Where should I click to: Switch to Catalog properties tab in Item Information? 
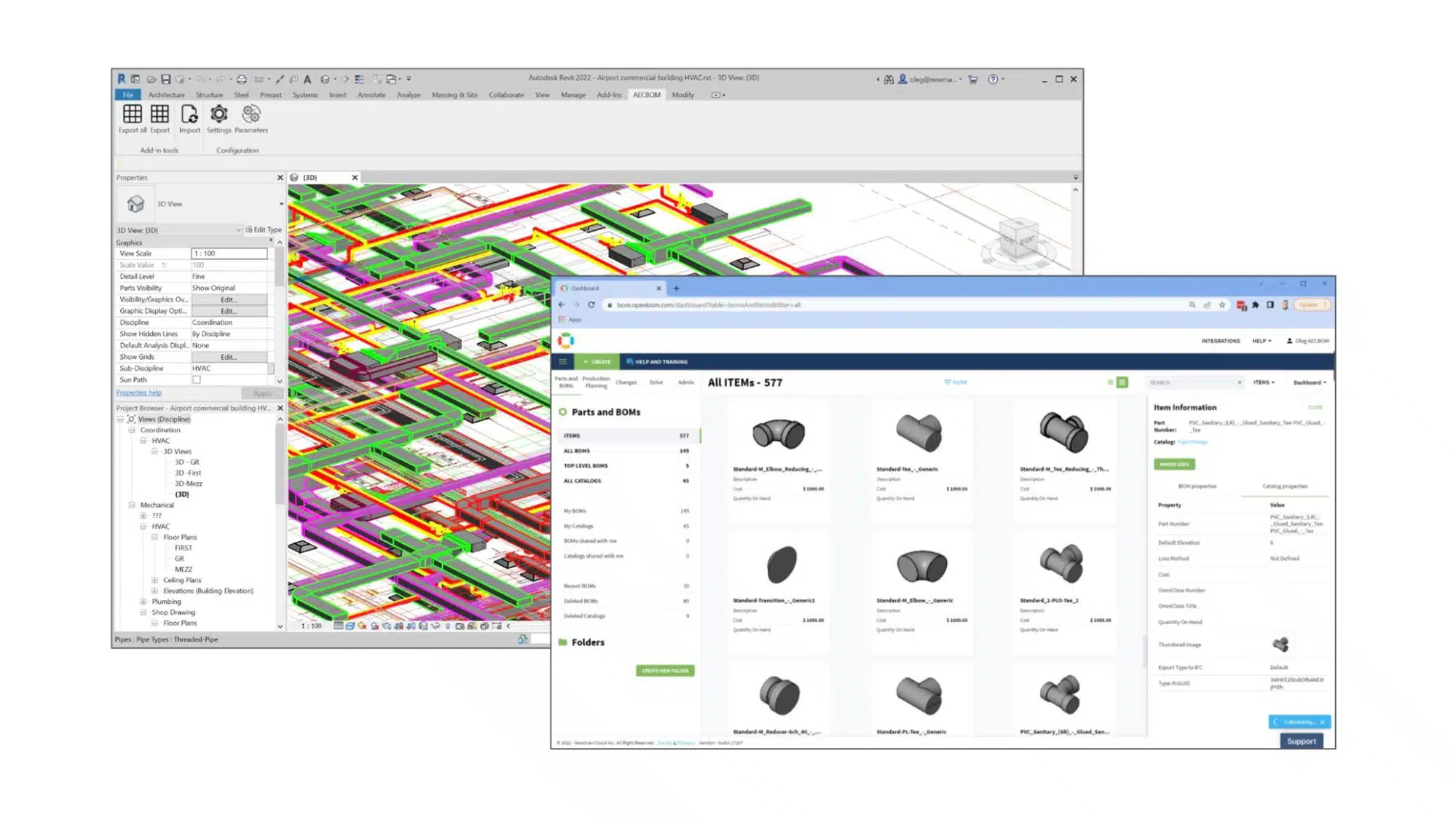tap(1285, 487)
